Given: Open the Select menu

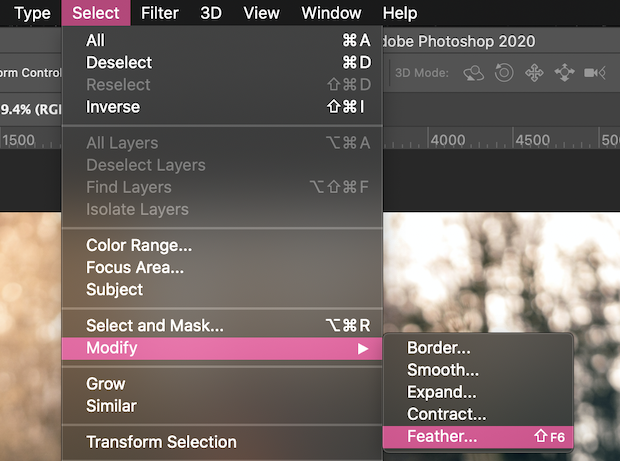Looking at the screenshot, I should tap(96, 13).
